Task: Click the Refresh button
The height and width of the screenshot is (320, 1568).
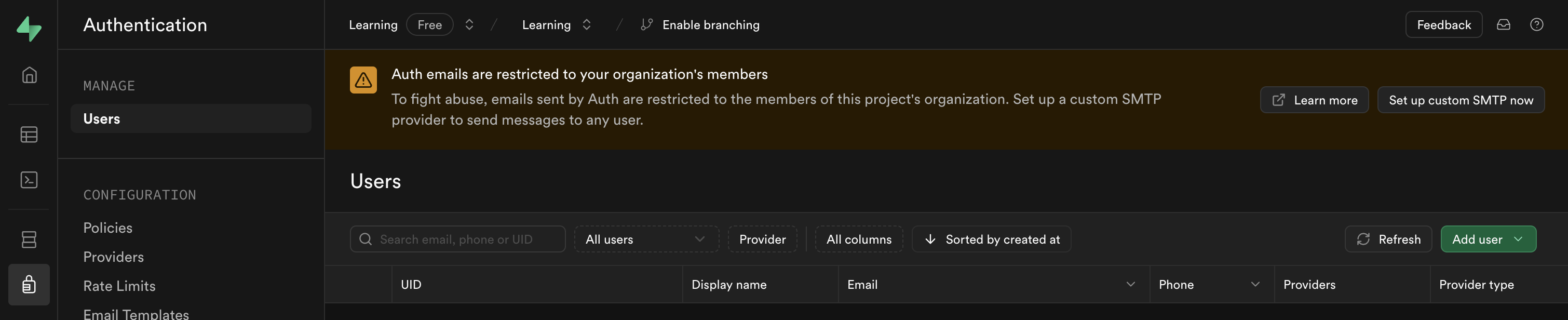Action: (x=1388, y=239)
